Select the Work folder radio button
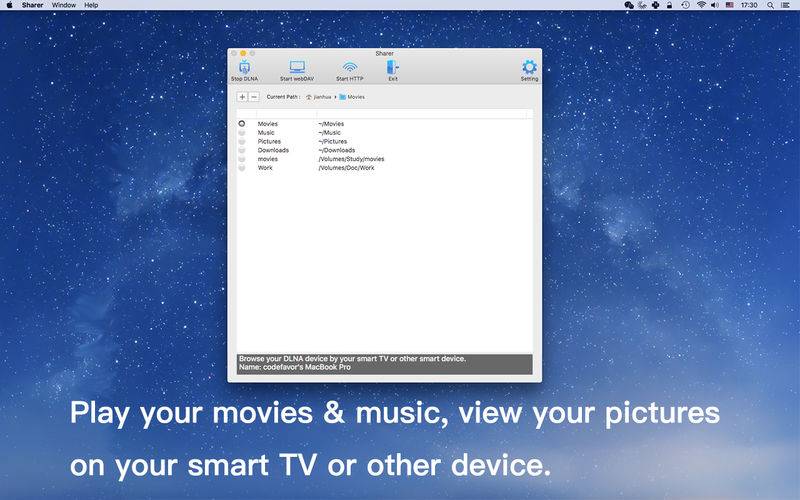The height and width of the screenshot is (500, 800). [x=242, y=168]
